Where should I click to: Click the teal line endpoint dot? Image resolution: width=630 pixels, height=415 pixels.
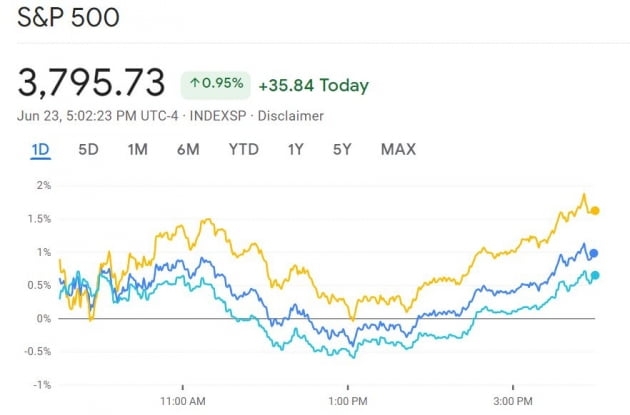click(595, 275)
